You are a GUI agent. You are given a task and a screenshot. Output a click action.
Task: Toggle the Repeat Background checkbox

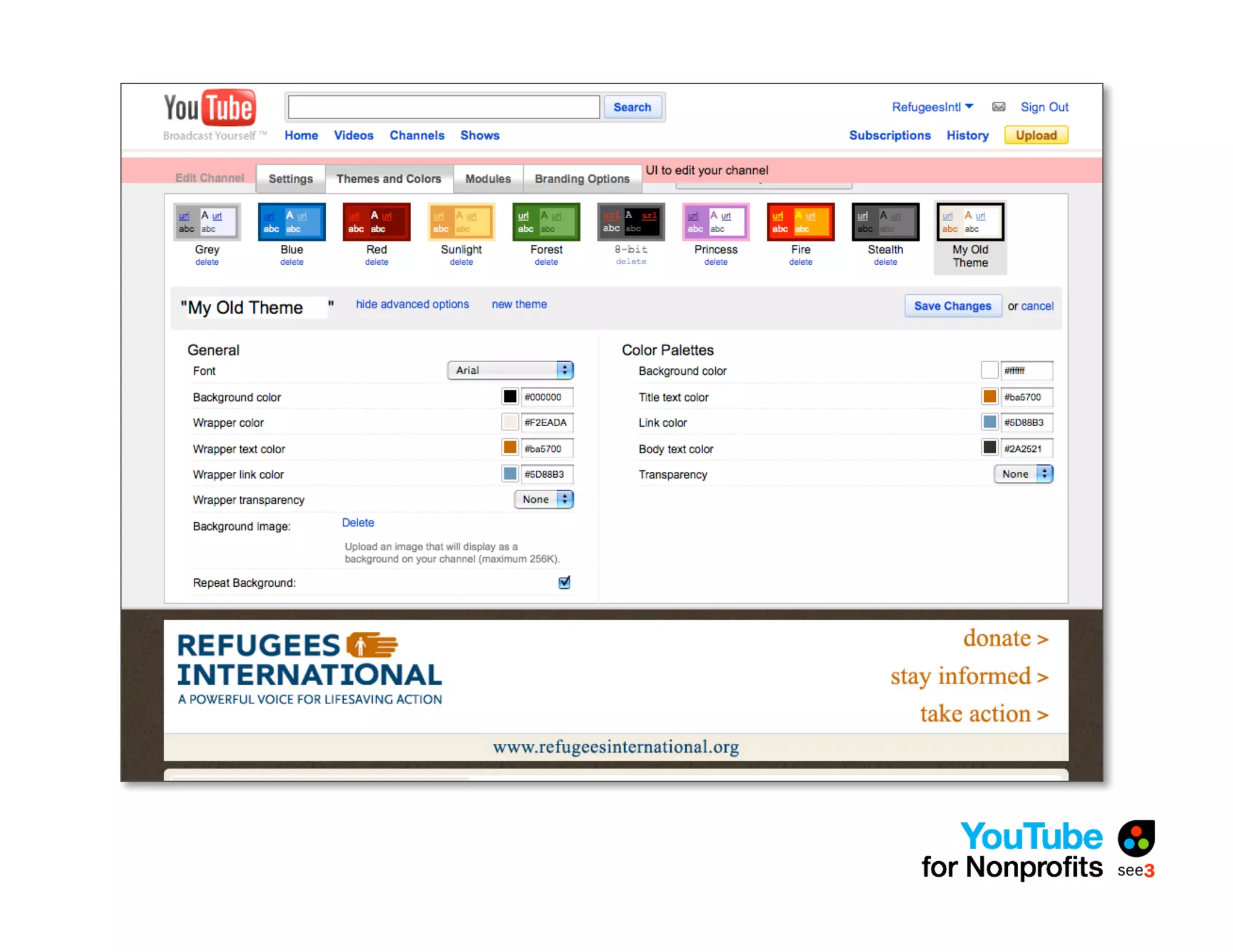[x=564, y=583]
